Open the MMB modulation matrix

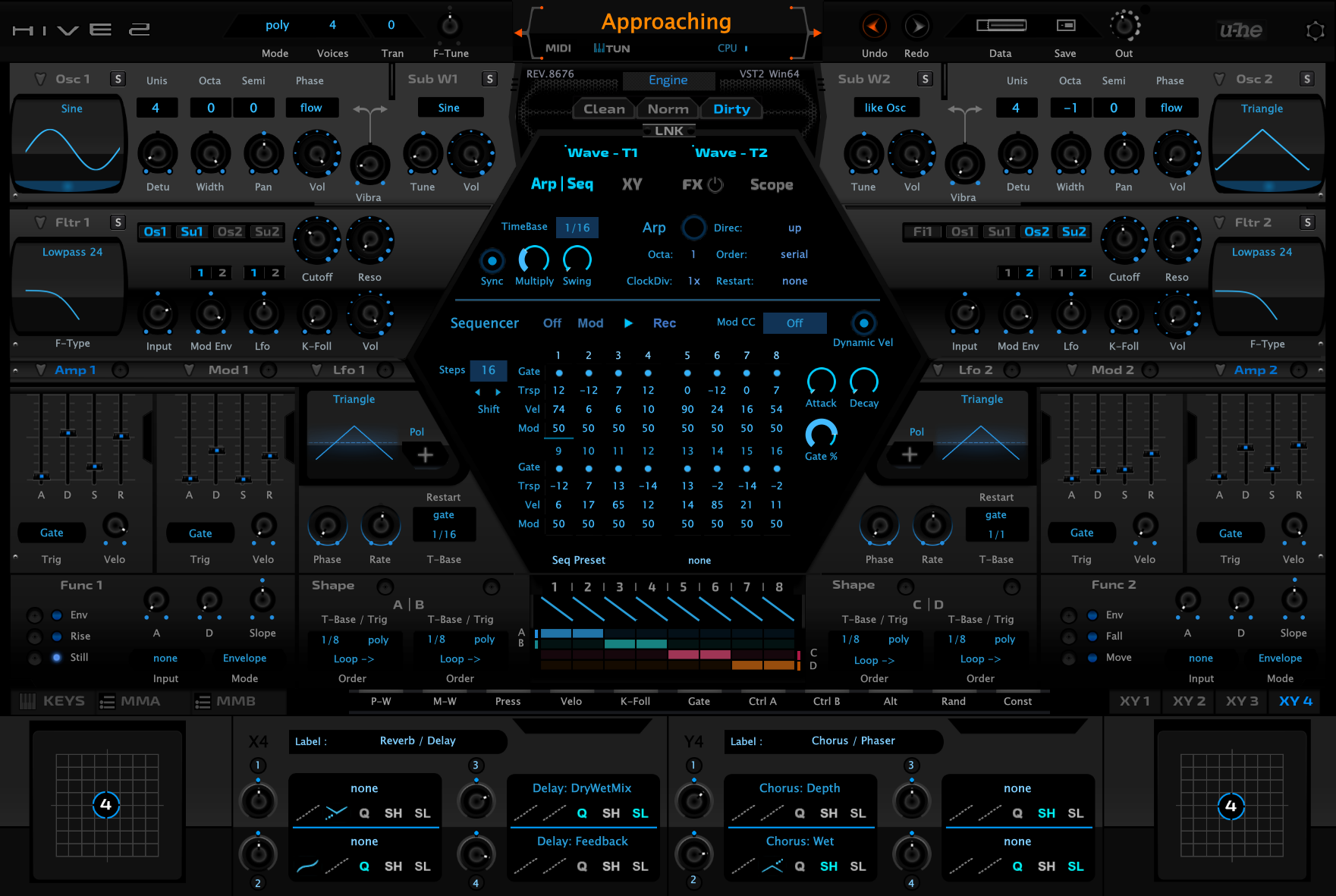point(225,702)
